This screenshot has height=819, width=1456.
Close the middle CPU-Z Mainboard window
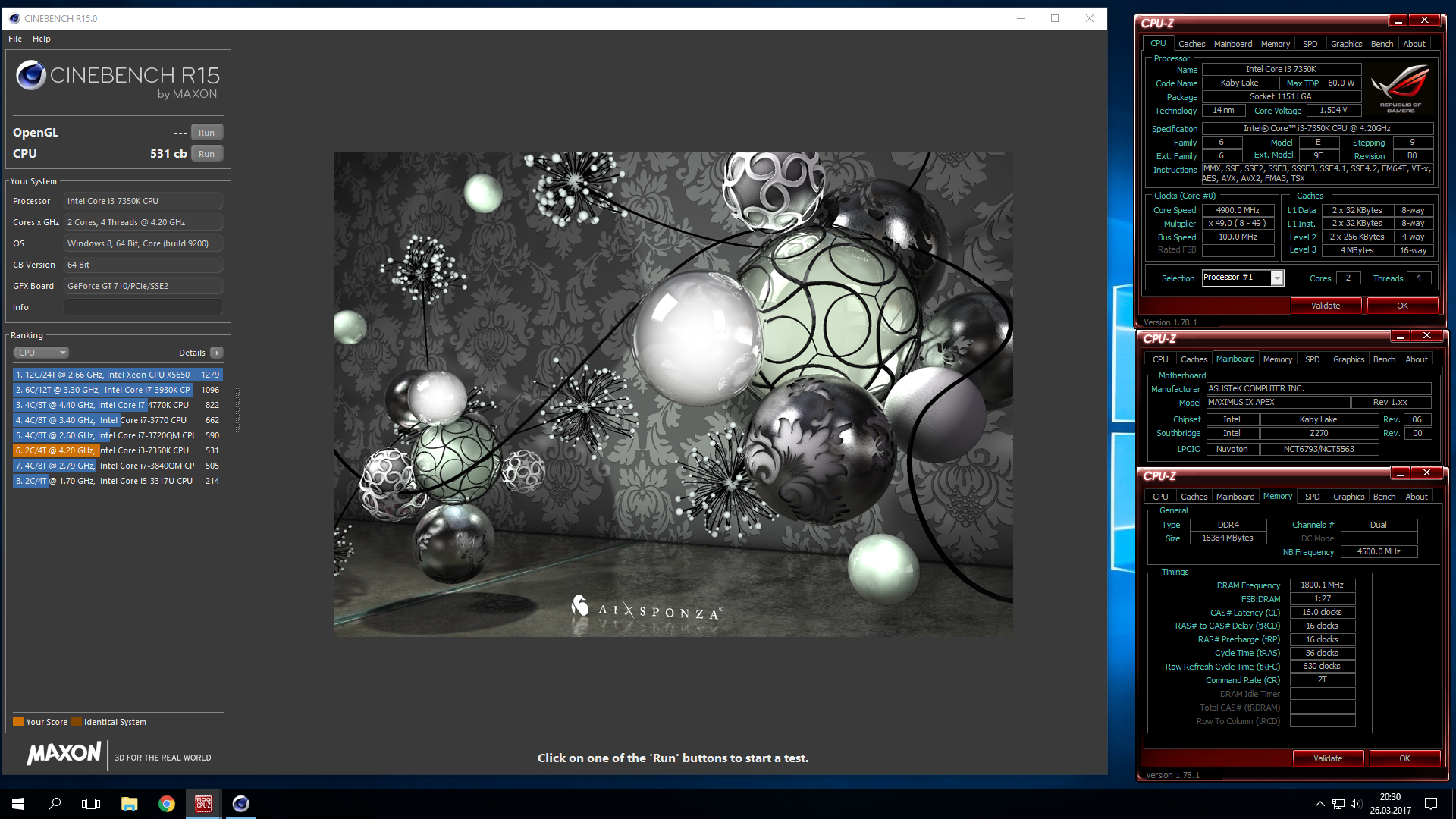pyautogui.click(x=1427, y=335)
